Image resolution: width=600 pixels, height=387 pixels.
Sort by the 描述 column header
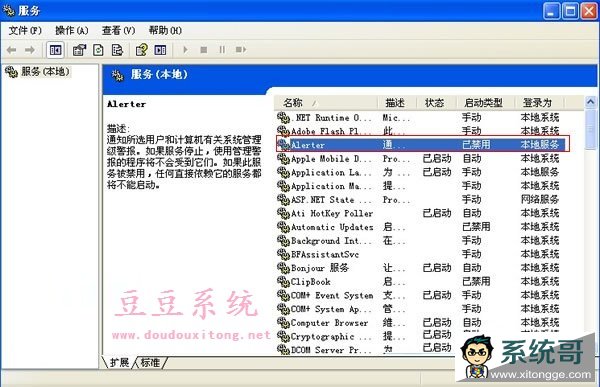point(397,103)
